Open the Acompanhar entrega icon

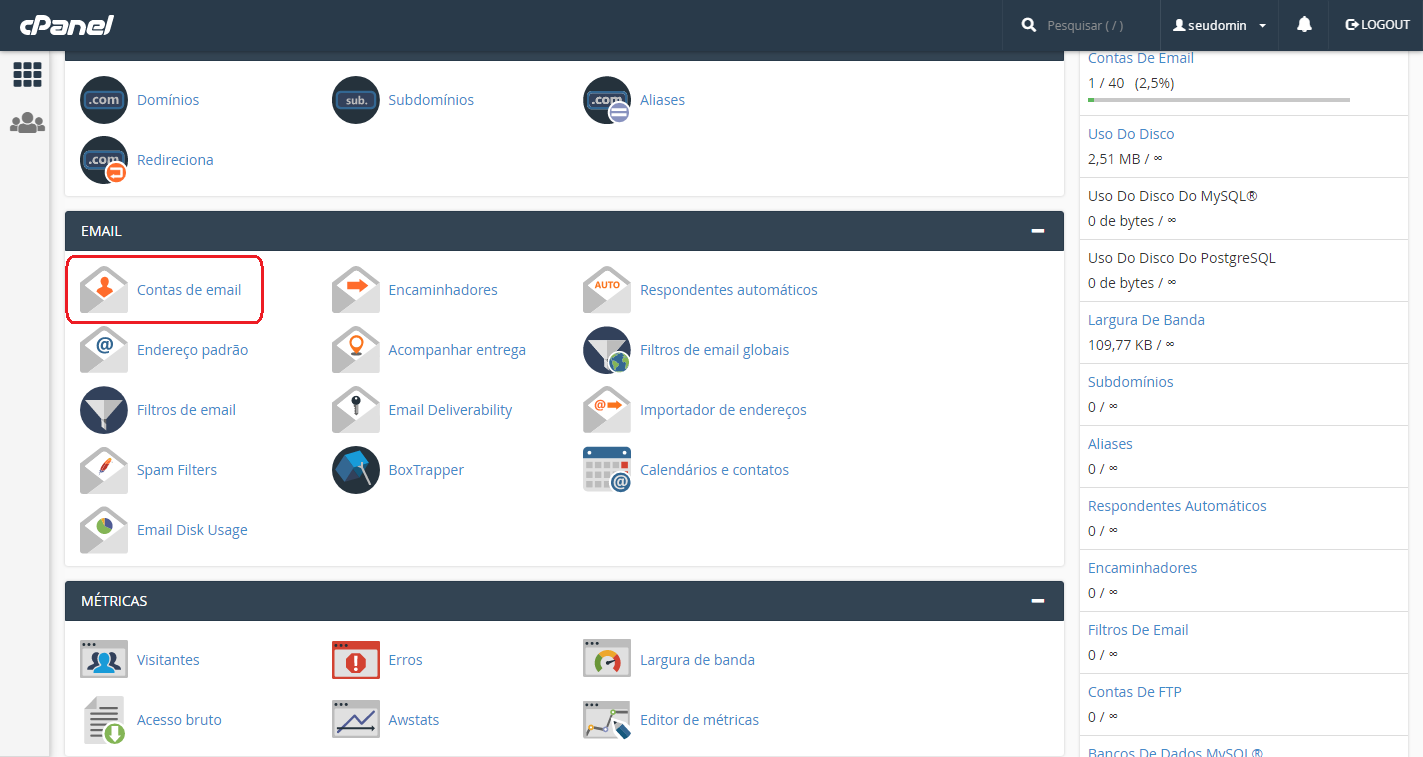tap(356, 350)
